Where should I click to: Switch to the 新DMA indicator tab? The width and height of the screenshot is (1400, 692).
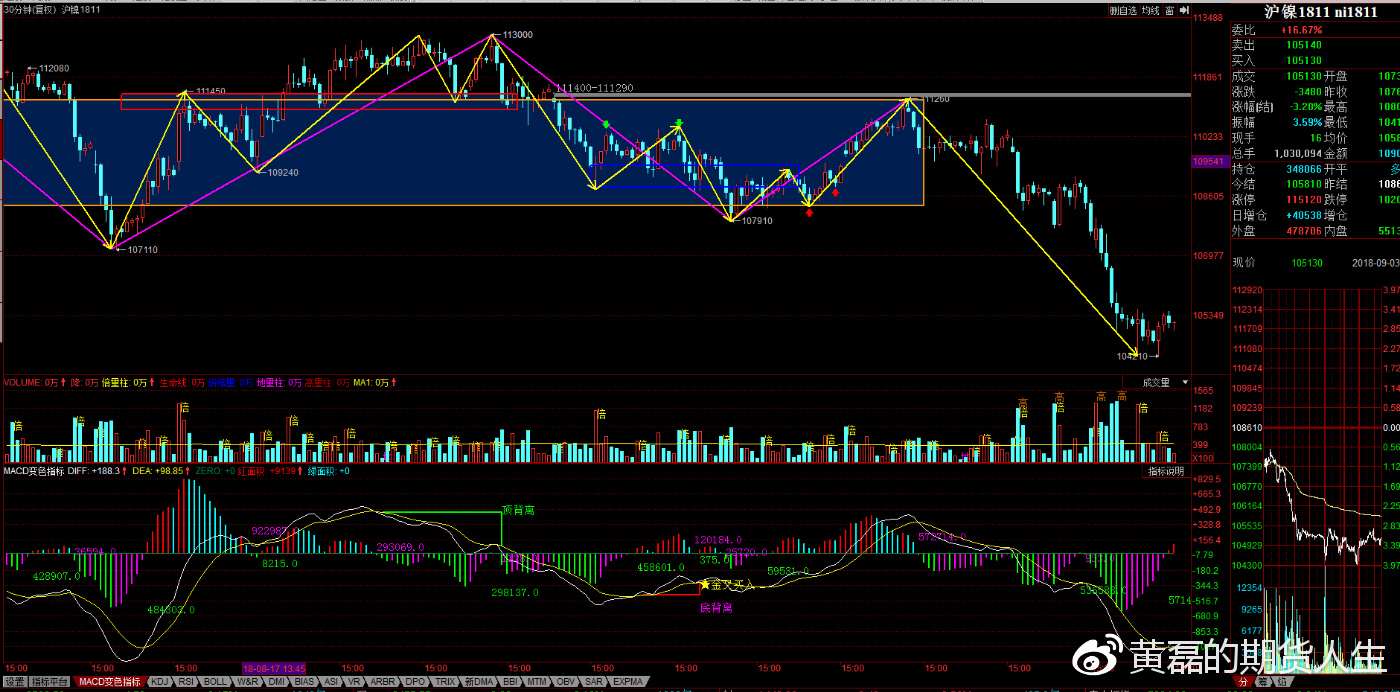tap(479, 681)
